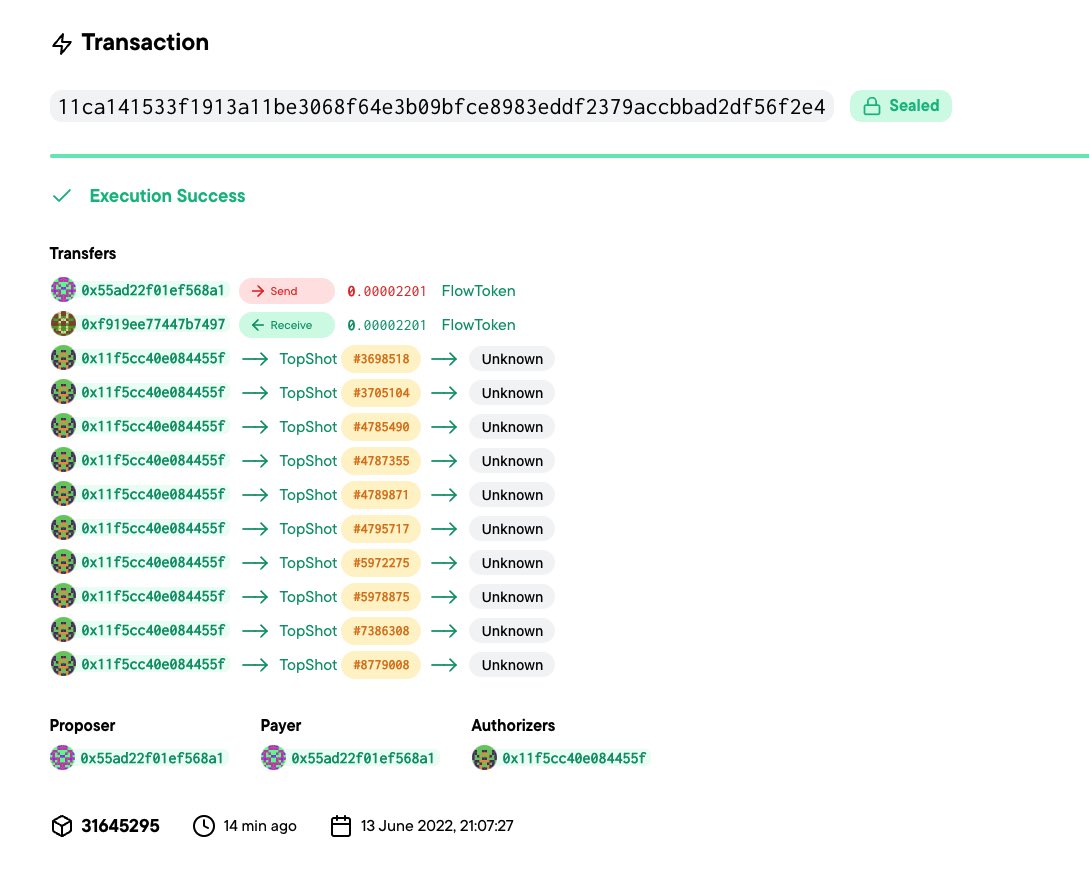Click the arrow after #4785490 badge

(x=444, y=427)
